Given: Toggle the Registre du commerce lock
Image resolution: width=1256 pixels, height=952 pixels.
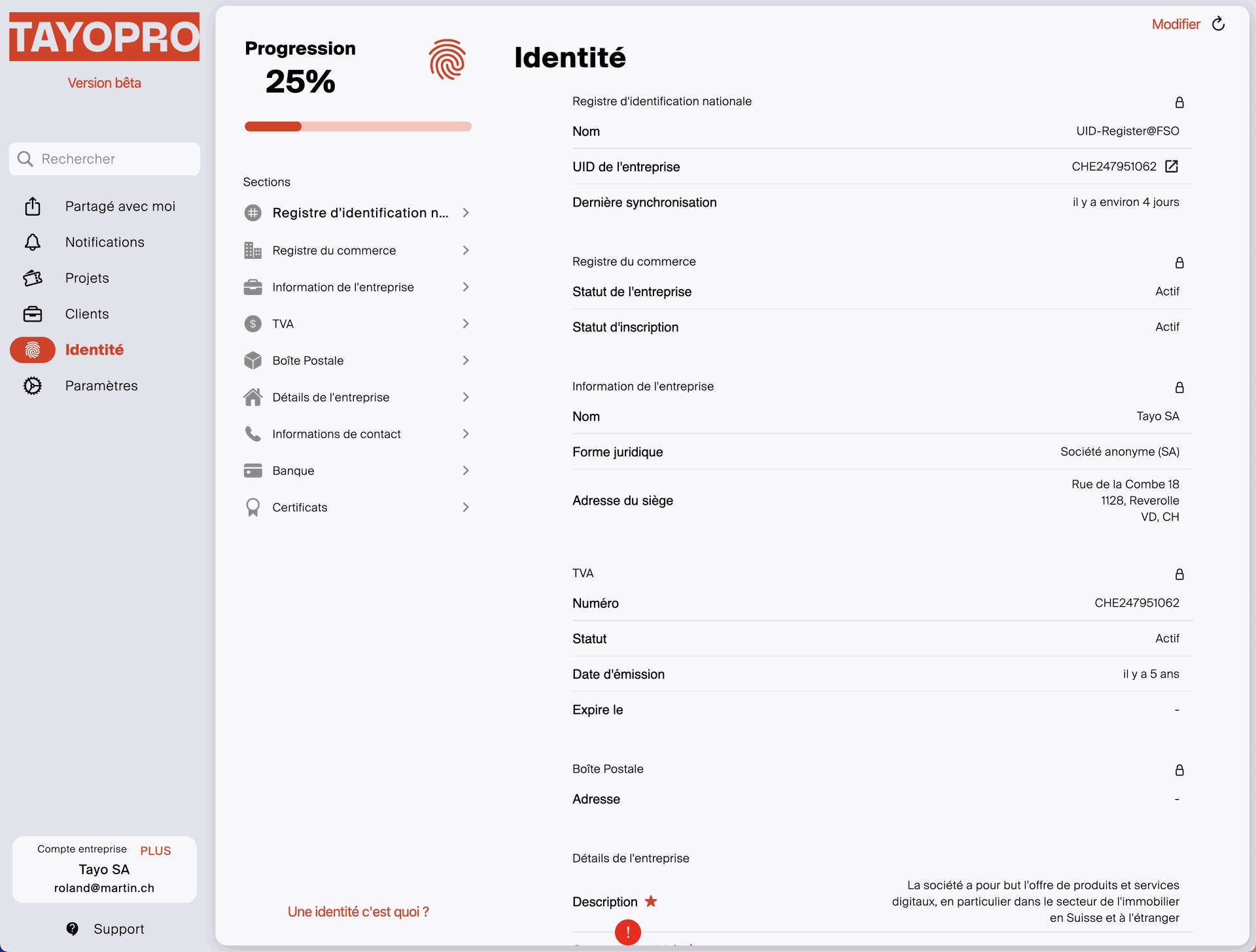Looking at the screenshot, I should pyautogui.click(x=1179, y=263).
